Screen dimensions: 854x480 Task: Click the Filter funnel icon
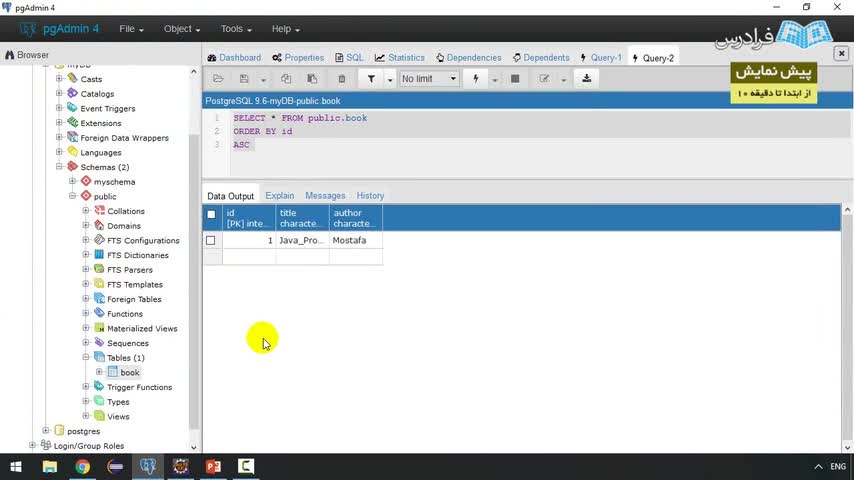coord(371,79)
